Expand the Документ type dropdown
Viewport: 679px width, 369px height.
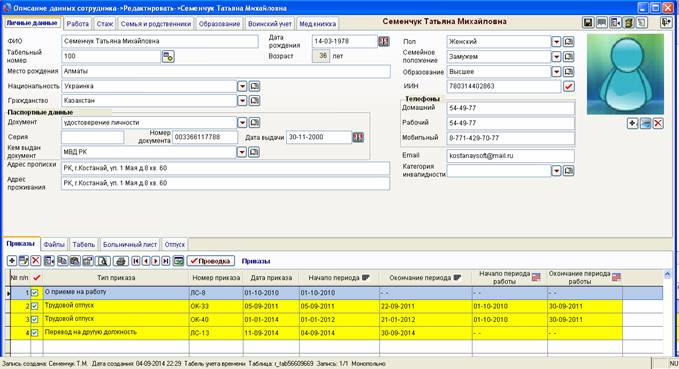pos(242,123)
